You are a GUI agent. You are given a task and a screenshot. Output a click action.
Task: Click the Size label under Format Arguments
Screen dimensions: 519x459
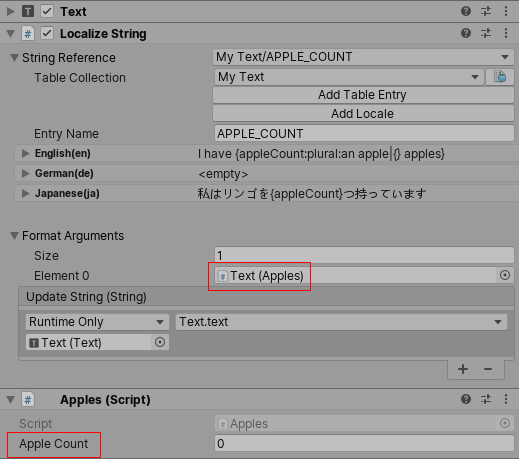(46, 256)
